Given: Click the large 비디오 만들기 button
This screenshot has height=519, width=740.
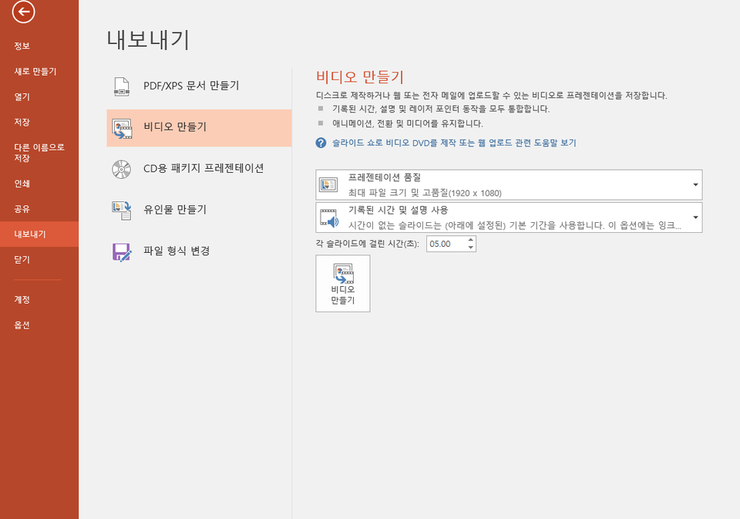Looking at the screenshot, I should pyautogui.click(x=343, y=284).
